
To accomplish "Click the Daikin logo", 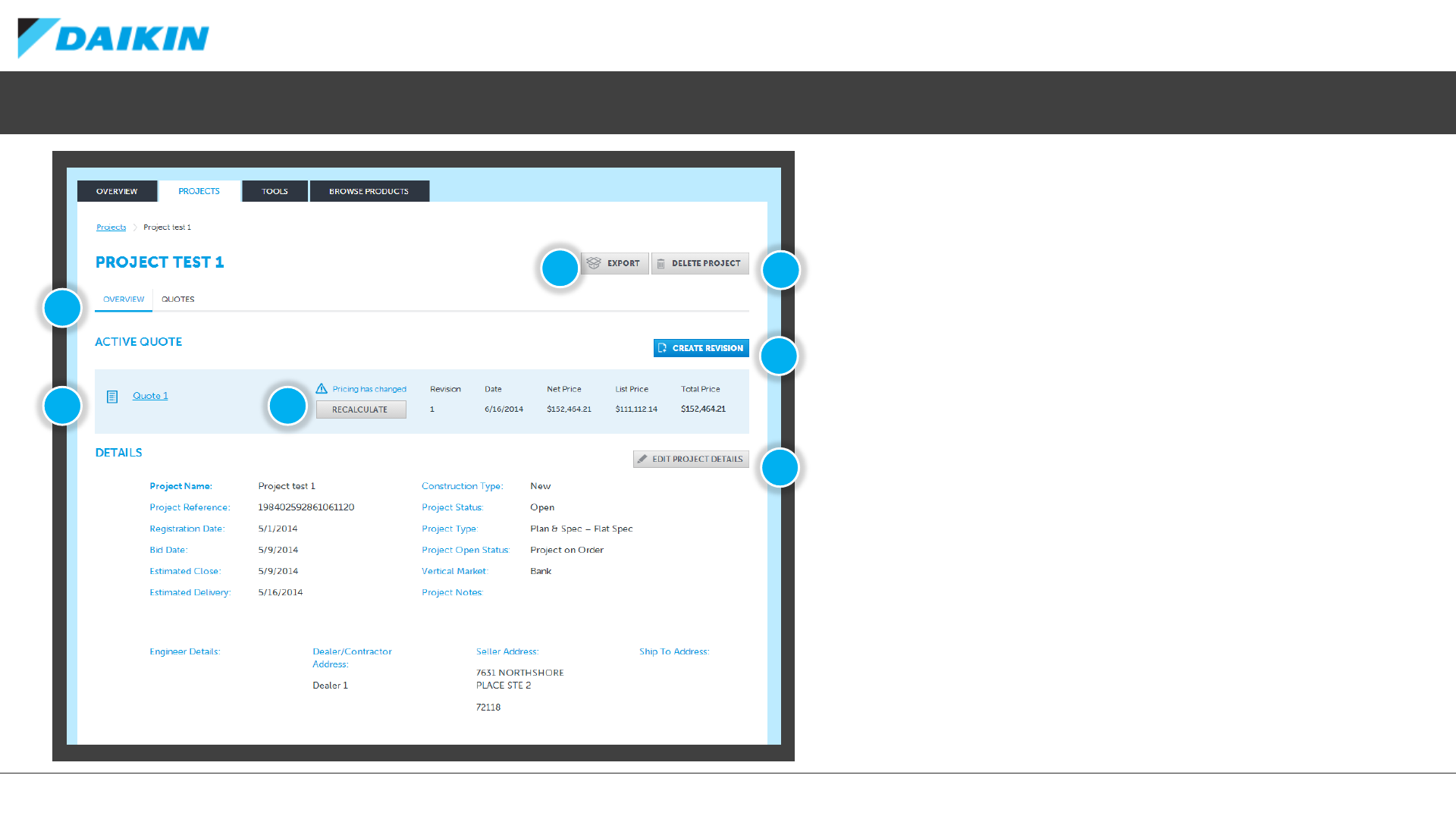I will click(x=114, y=38).
